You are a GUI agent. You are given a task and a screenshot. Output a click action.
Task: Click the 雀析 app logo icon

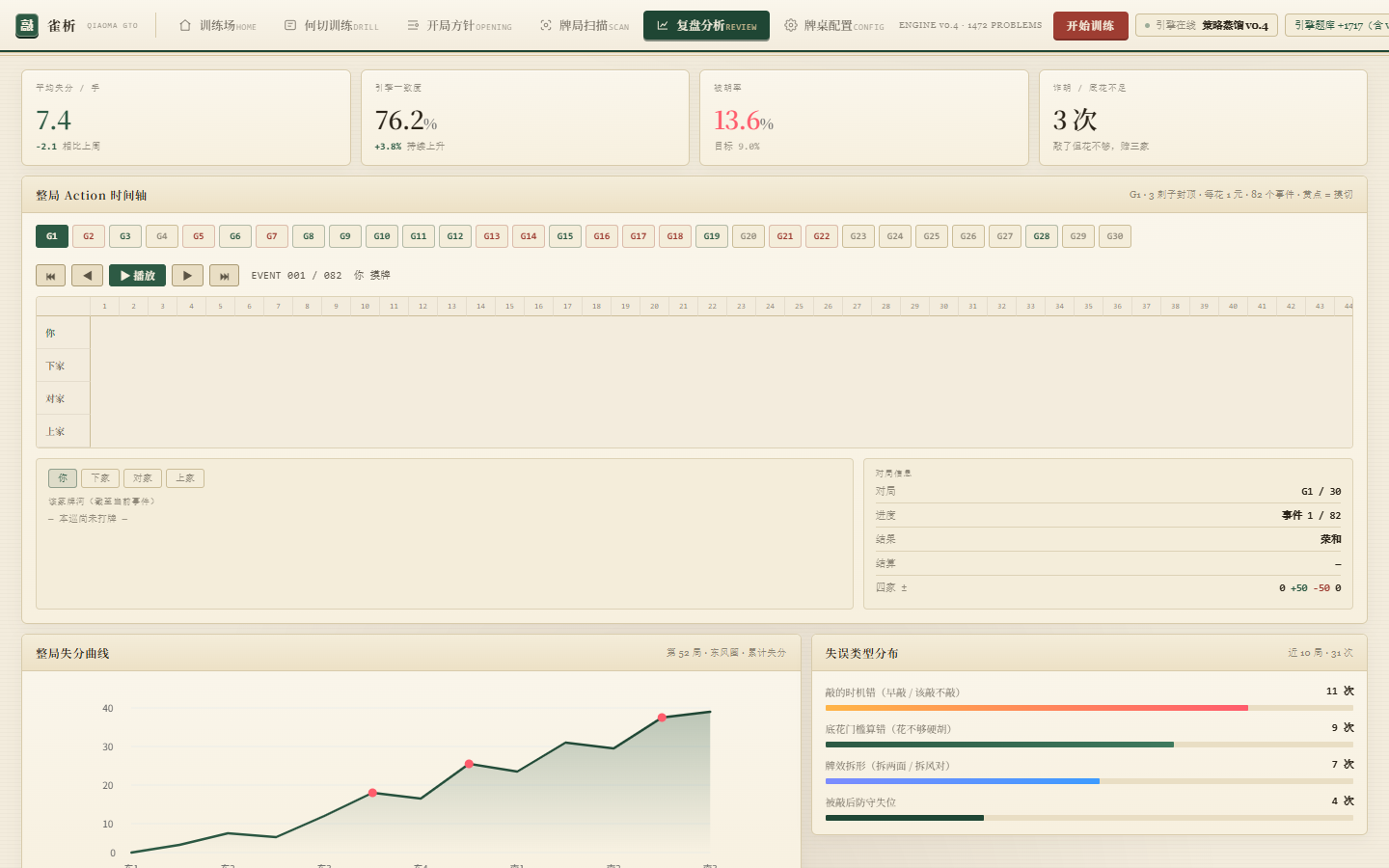pyautogui.click(x=27, y=25)
